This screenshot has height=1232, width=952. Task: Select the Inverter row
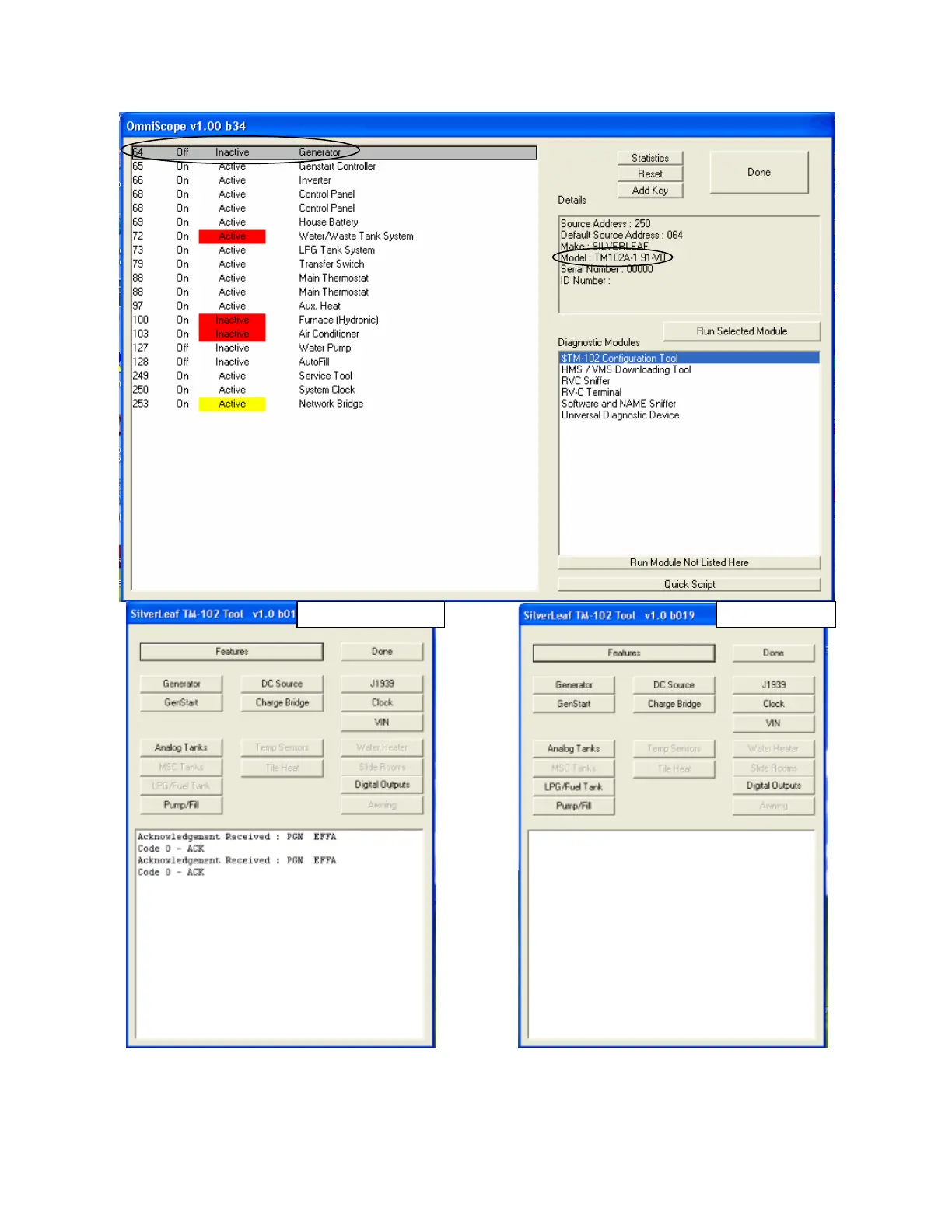pyautogui.click(x=334, y=180)
